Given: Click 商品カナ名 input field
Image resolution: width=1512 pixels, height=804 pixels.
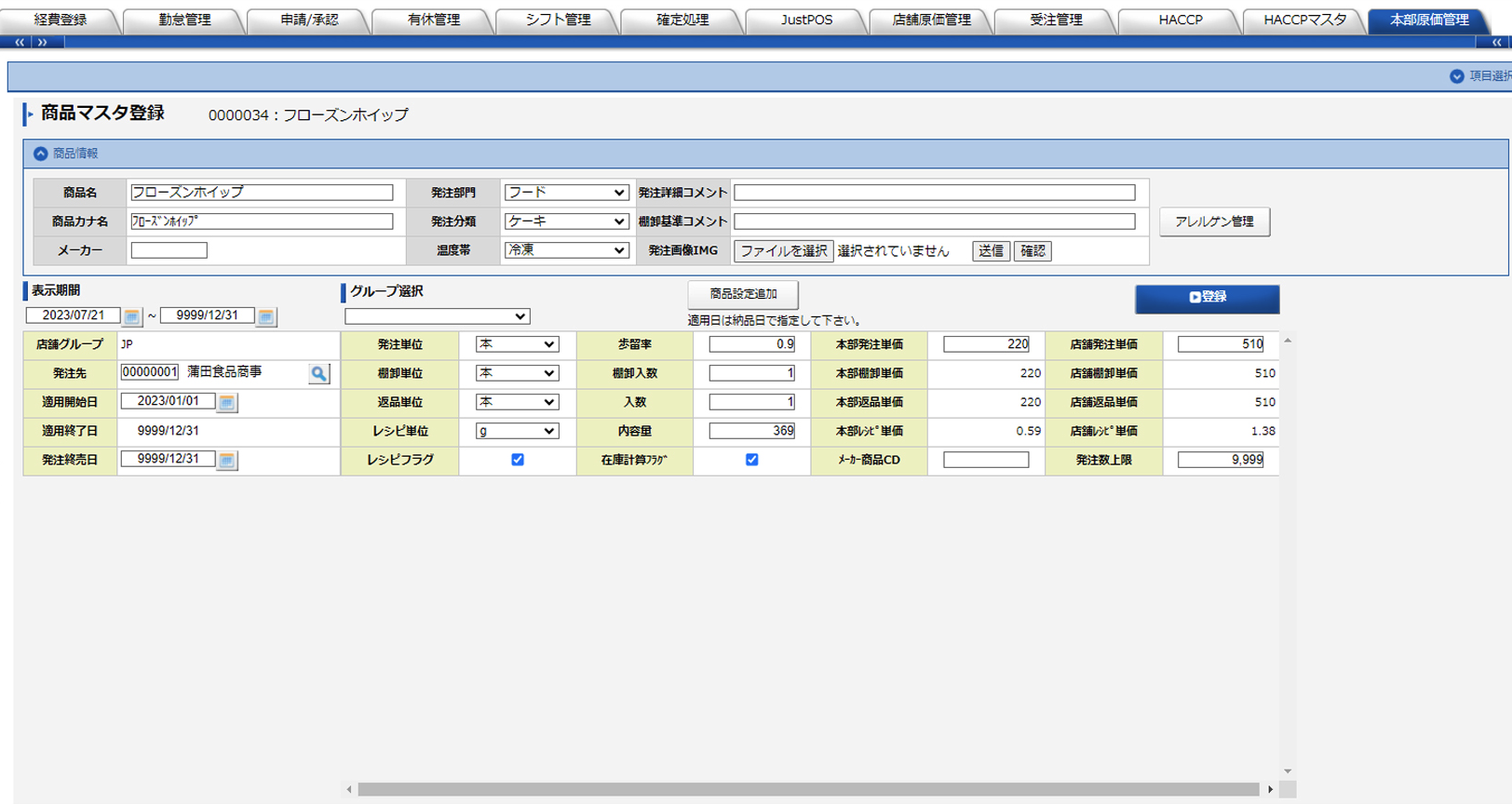Looking at the screenshot, I should click(x=262, y=221).
